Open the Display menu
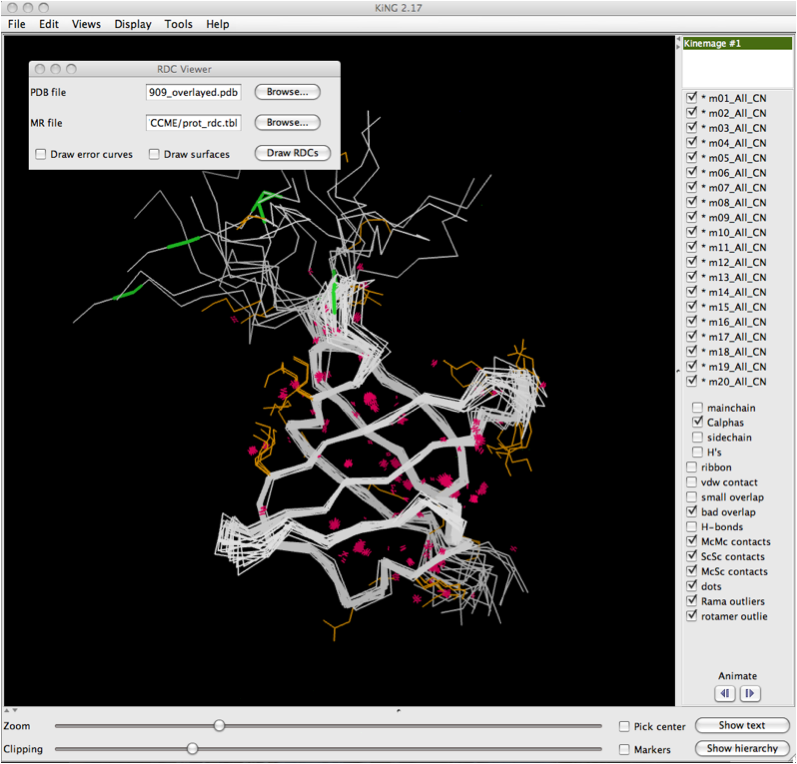The height and width of the screenshot is (764, 797). point(133,24)
